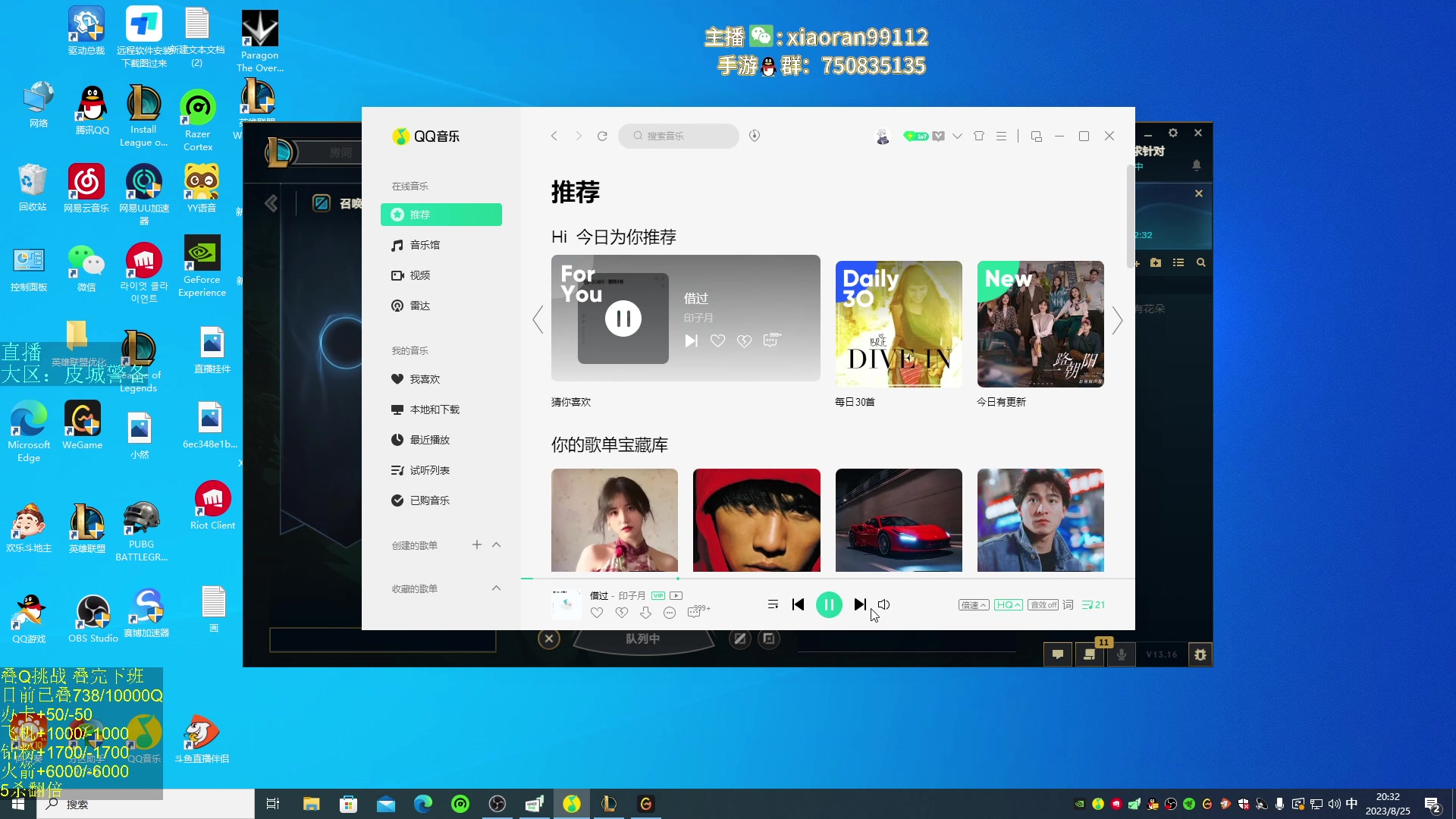Open the 倍速 playback speed dropdown
Screen dimensions: 1456x819
pyautogui.click(x=974, y=605)
